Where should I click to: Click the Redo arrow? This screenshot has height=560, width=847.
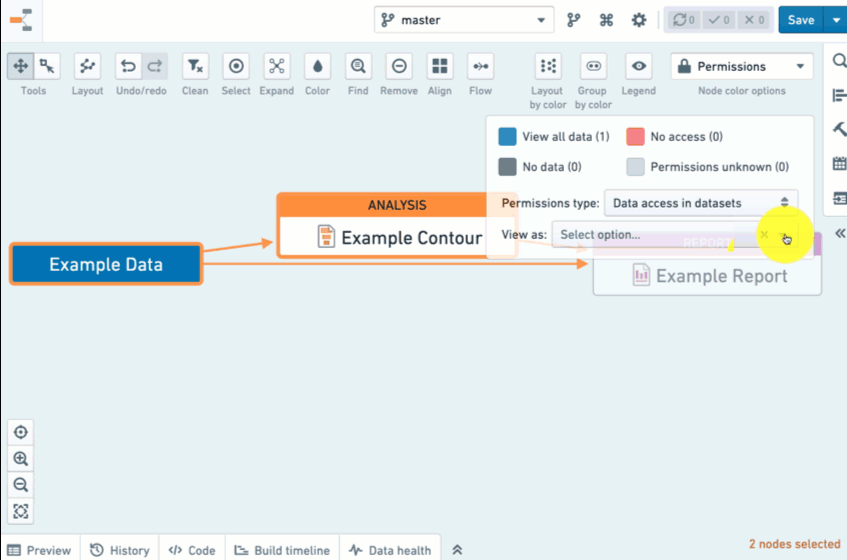click(x=155, y=66)
